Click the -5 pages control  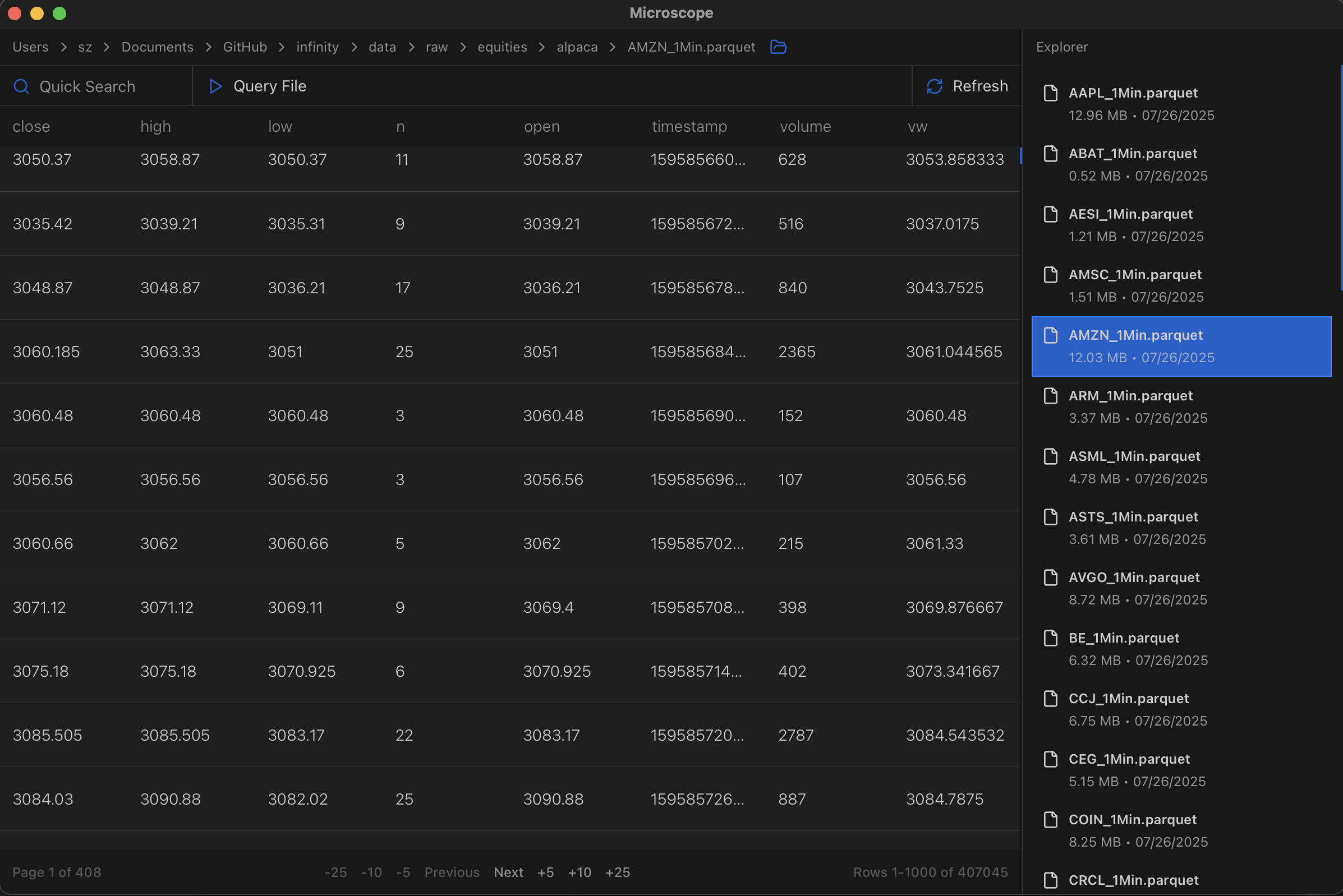[403, 872]
